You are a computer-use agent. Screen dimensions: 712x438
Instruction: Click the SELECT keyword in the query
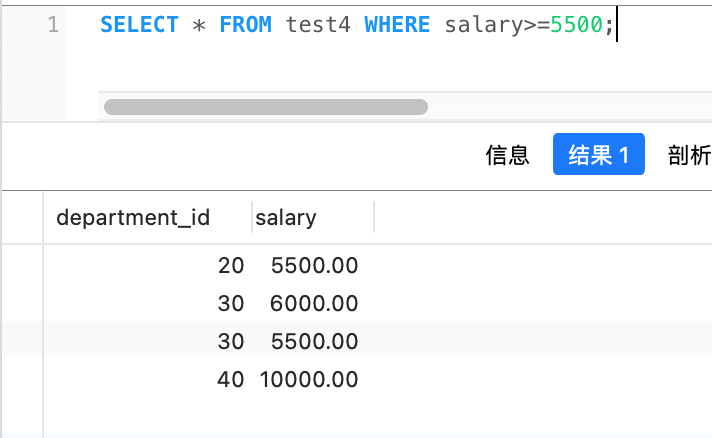coord(139,25)
